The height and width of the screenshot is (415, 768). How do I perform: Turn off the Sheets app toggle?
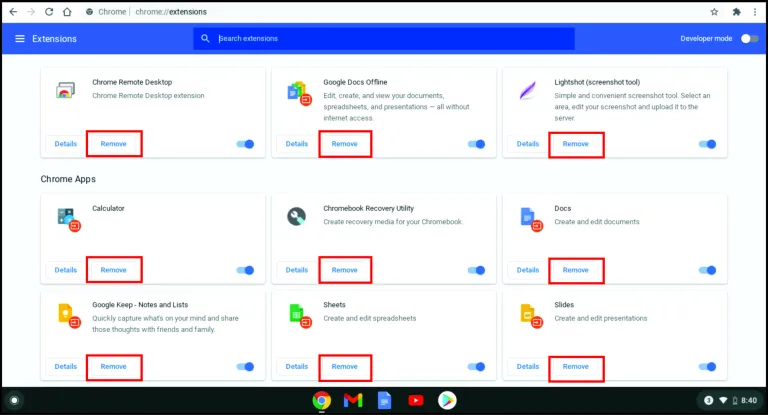pyautogui.click(x=477, y=366)
